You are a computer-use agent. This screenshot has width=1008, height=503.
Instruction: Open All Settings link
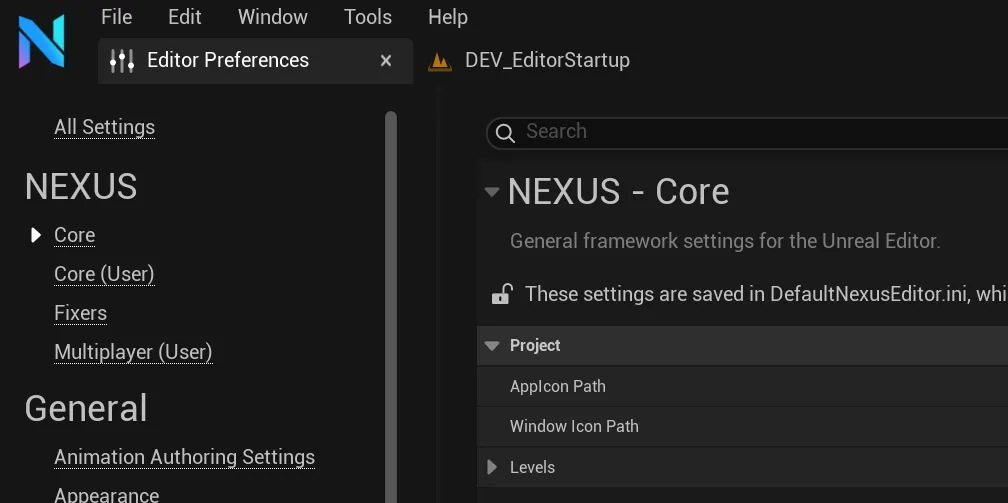point(105,127)
